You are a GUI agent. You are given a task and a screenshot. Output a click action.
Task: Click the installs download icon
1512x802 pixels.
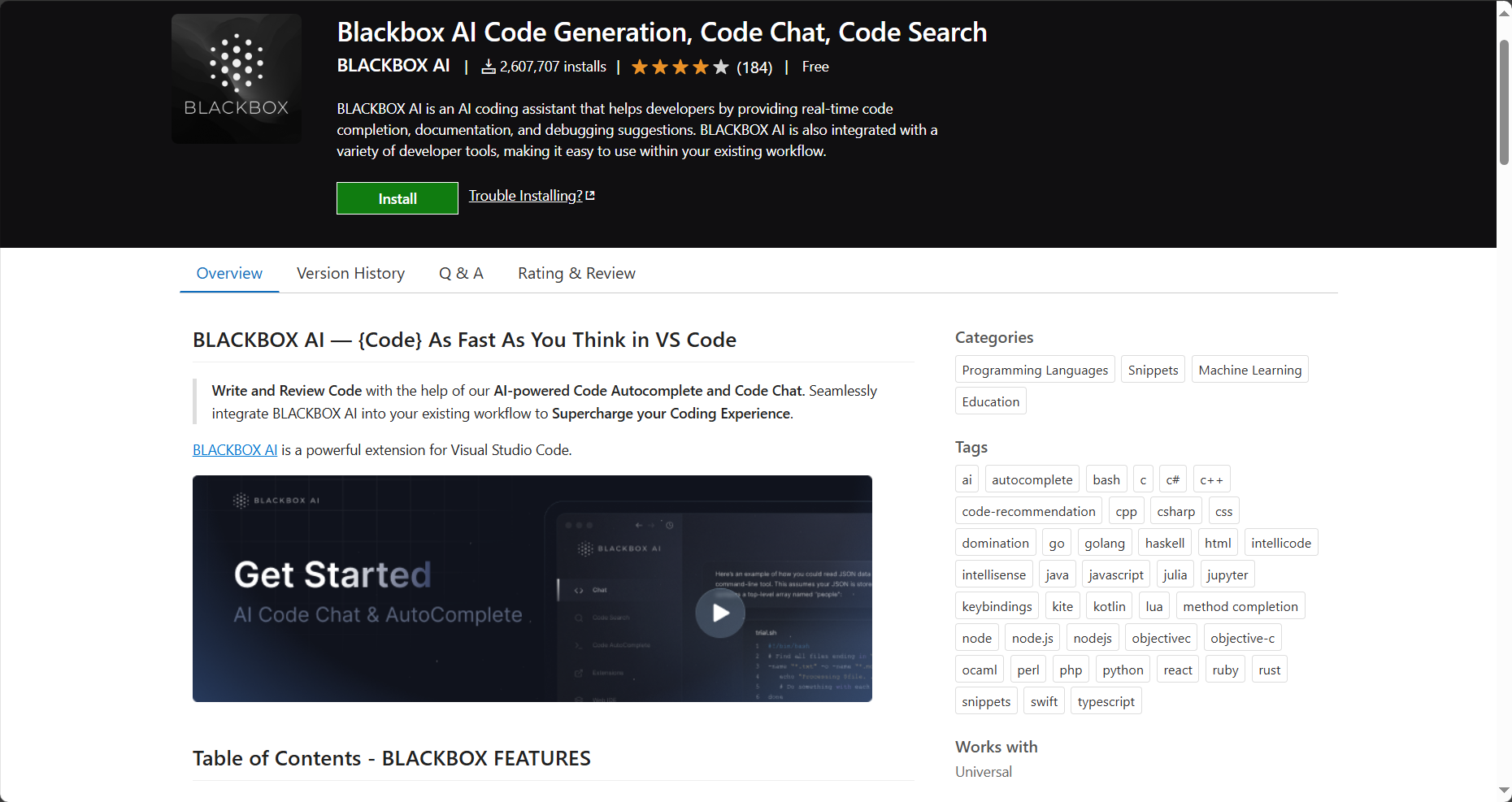[489, 67]
